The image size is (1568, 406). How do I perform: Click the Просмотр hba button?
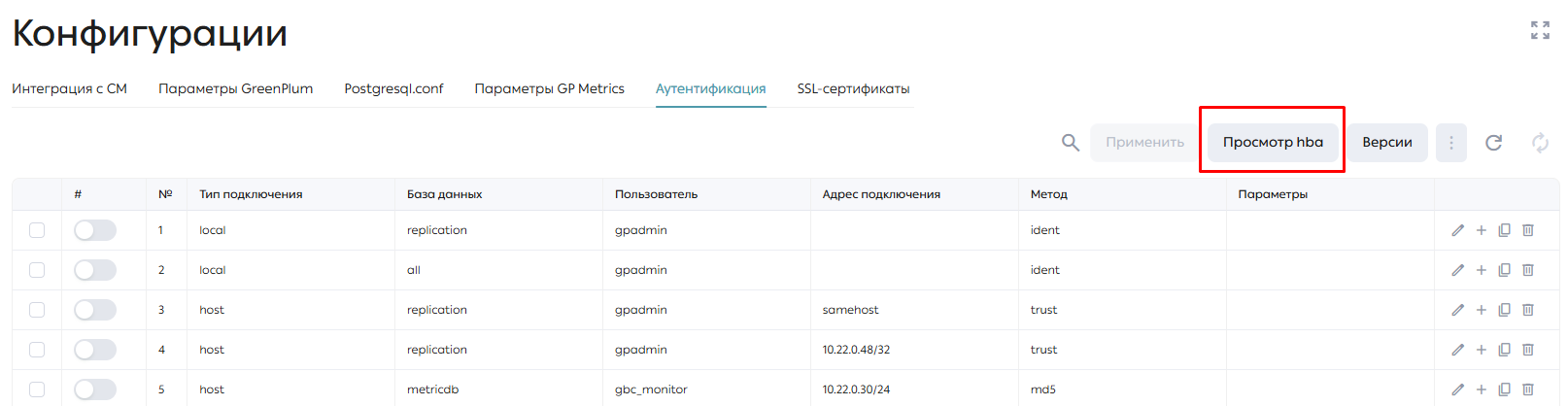(1273, 143)
